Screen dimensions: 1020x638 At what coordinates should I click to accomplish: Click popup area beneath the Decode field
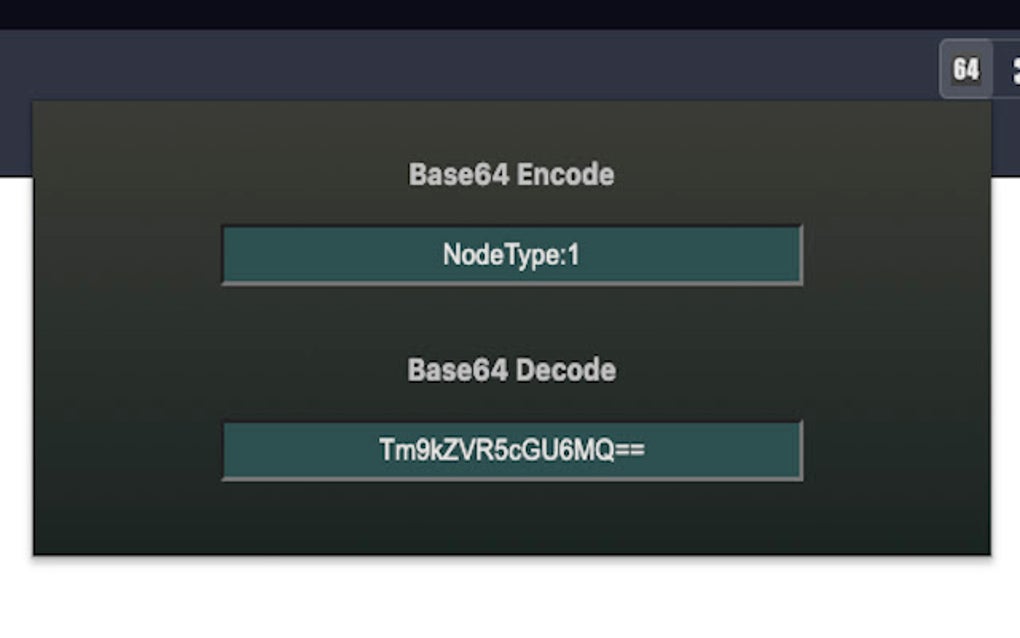(x=511, y=517)
